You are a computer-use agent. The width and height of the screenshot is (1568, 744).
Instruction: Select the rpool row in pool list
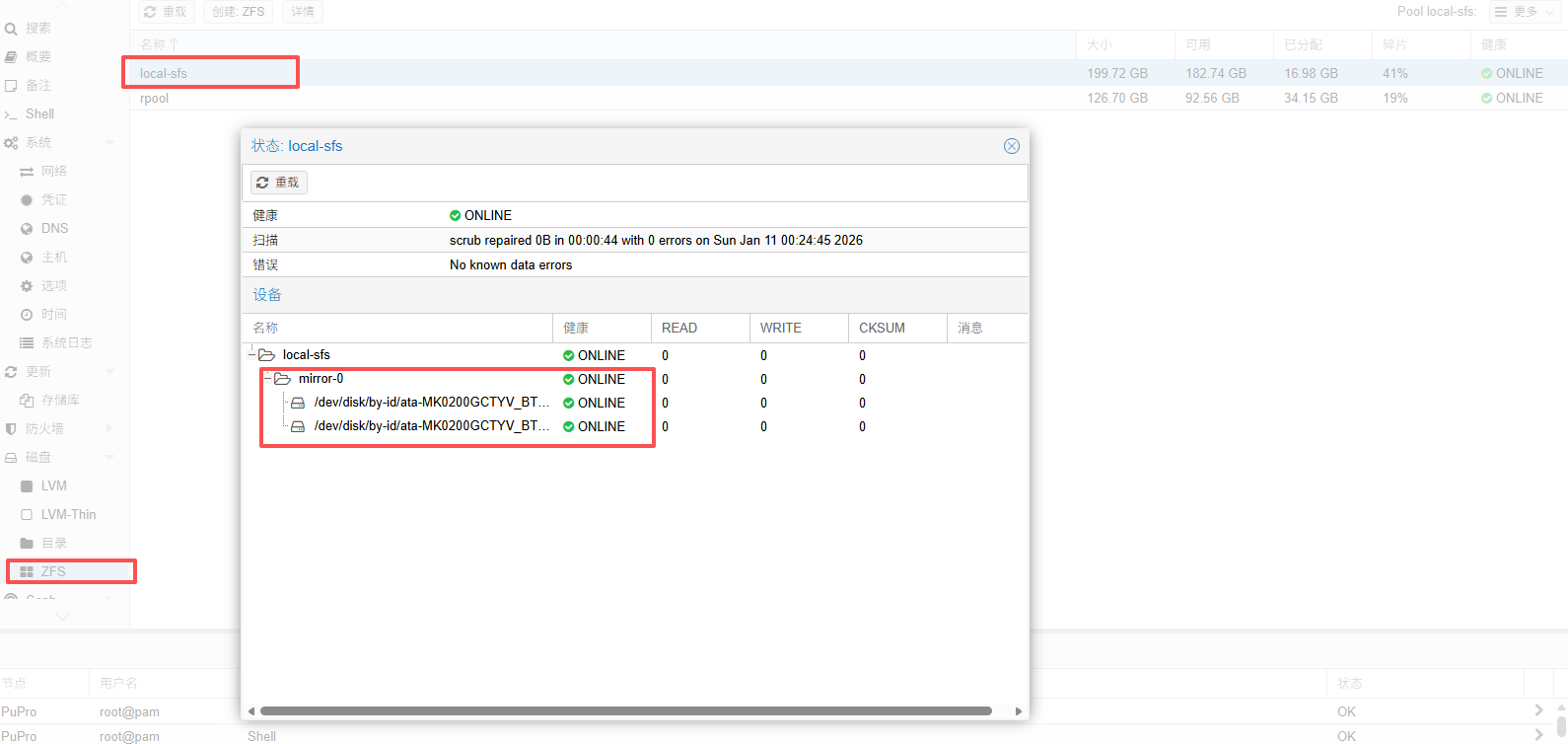[155, 99]
